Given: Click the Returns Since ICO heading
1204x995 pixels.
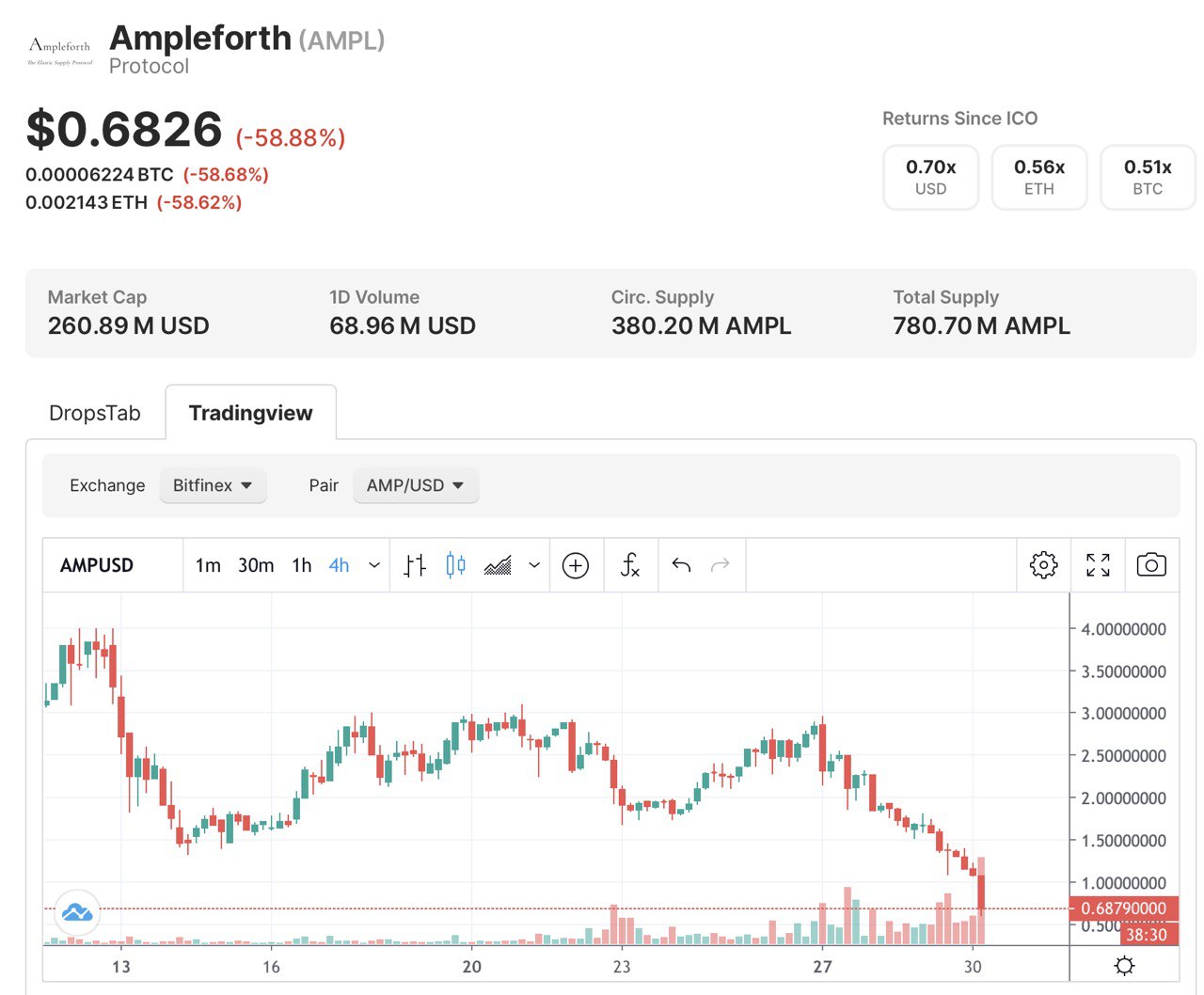Looking at the screenshot, I should click(960, 118).
